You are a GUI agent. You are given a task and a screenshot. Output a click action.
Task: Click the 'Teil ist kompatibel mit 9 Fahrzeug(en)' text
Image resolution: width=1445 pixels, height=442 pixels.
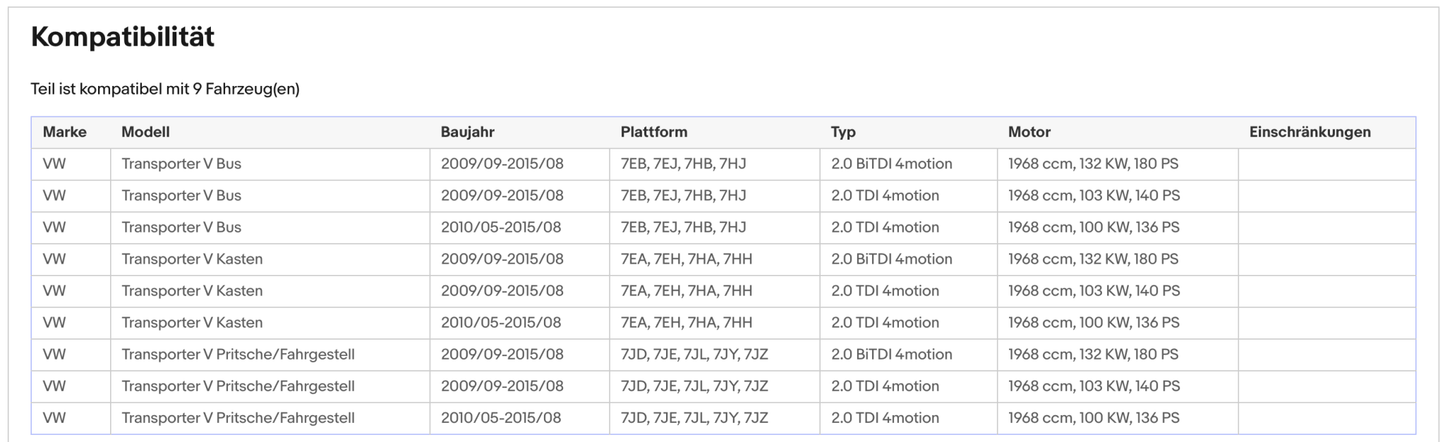click(165, 89)
